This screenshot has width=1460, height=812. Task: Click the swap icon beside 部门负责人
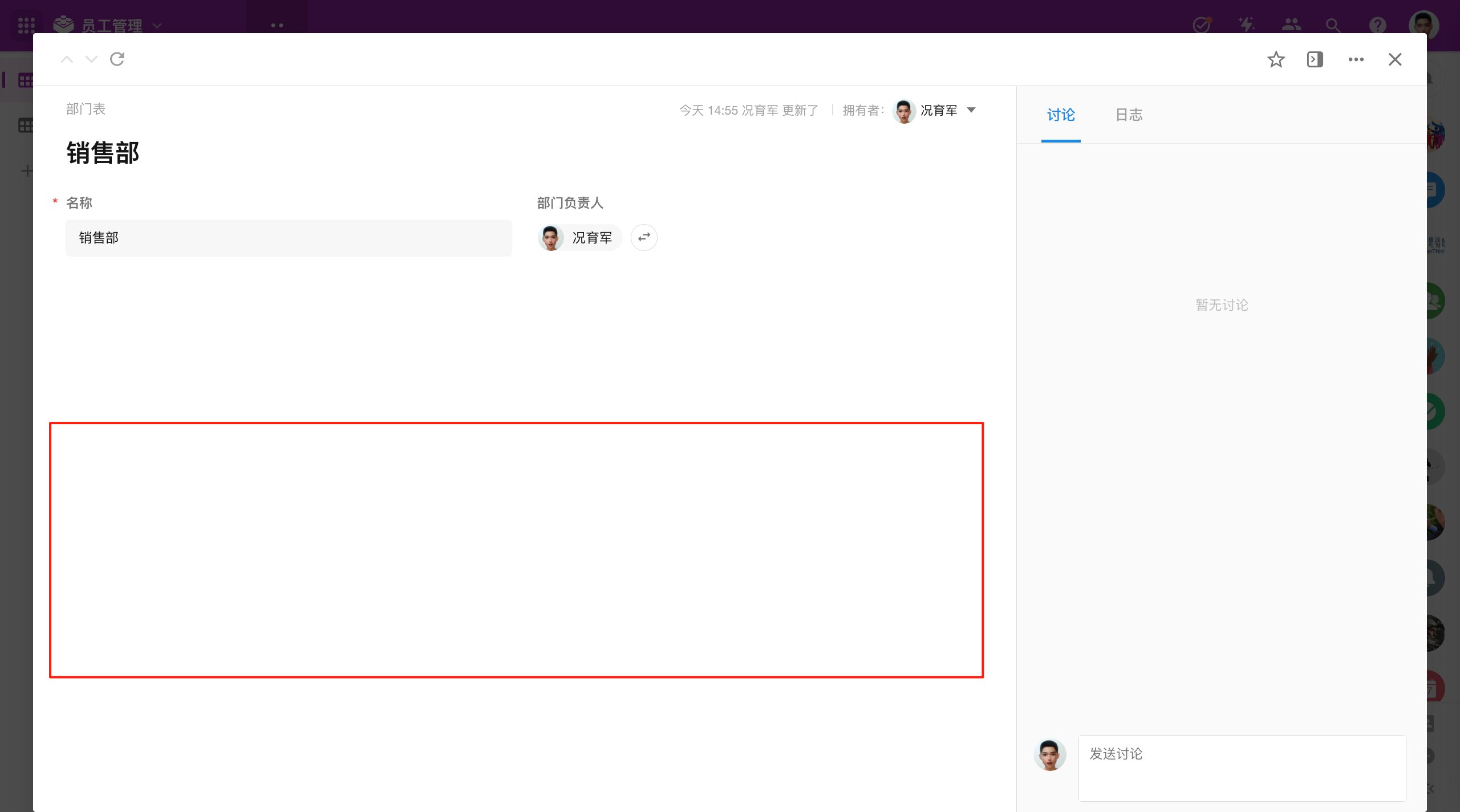[x=644, y=237]
